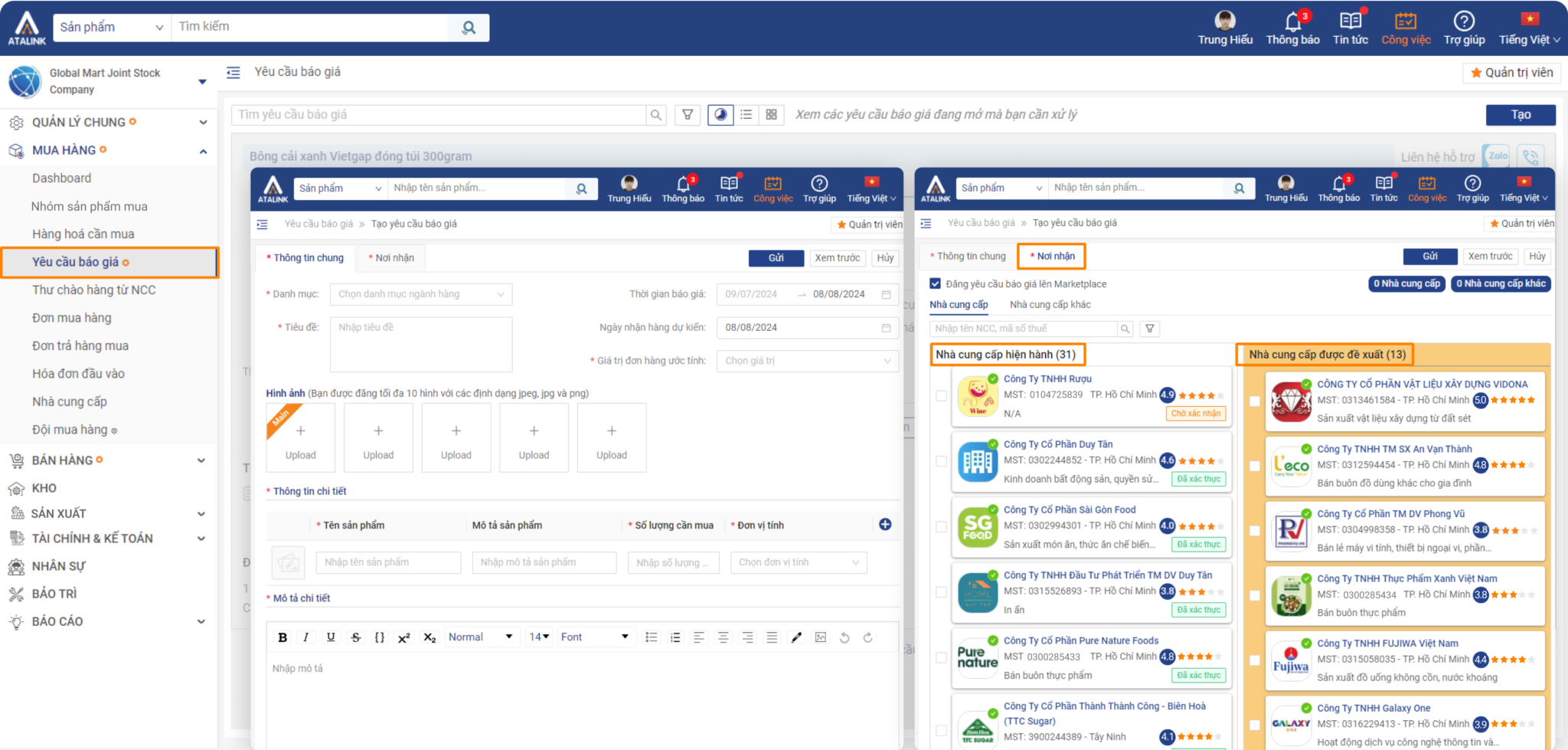Click Quản trị viên badge at top right
This screenshot has width=1568, height=750.
pyautogui.click(x=1512, y=73)
